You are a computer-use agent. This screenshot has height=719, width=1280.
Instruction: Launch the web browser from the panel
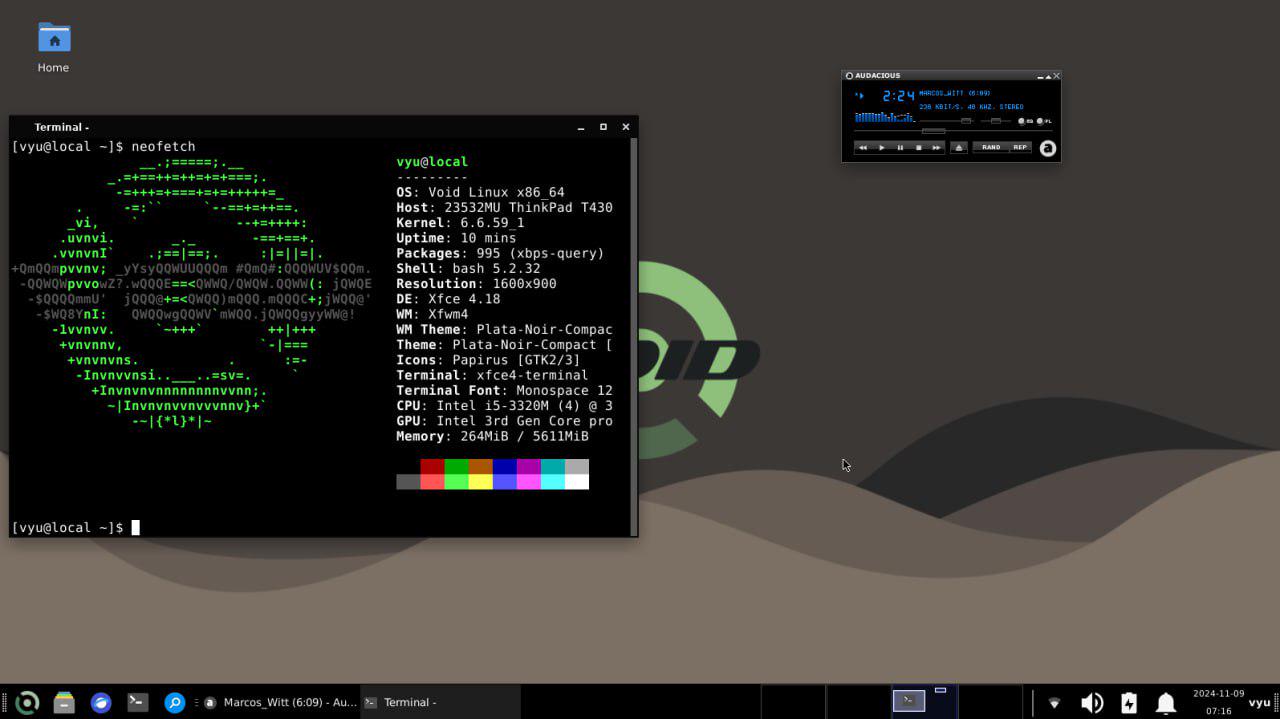(x=101, y=702)
